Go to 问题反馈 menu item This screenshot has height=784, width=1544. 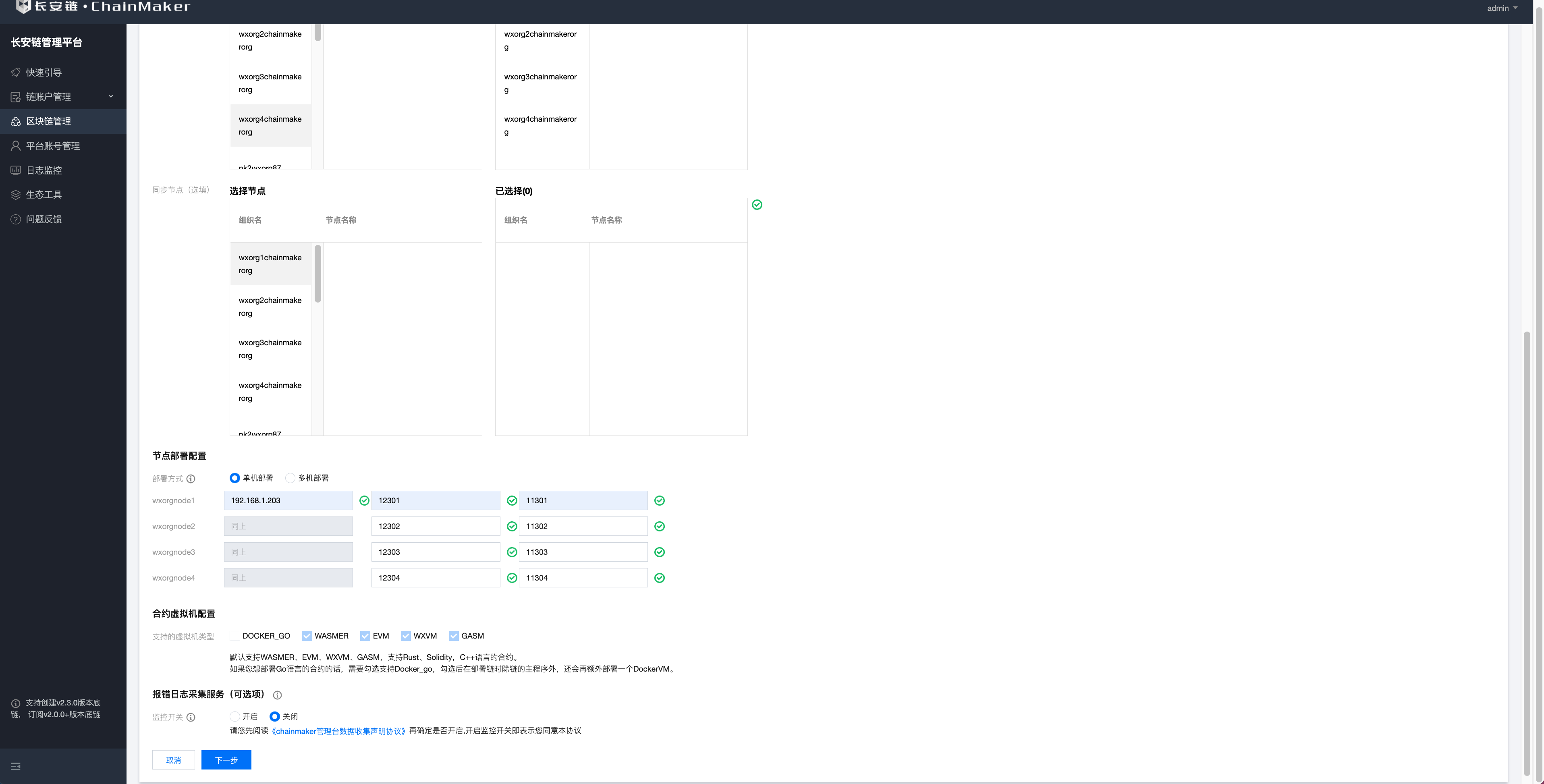(x=44, y=219)
